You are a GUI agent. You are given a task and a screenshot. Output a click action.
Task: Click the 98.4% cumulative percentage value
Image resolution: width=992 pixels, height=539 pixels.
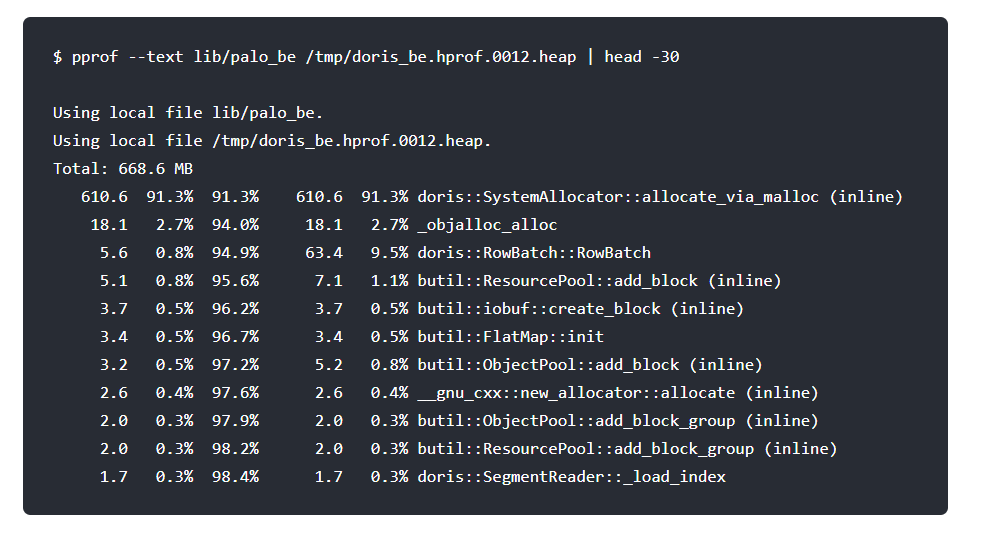(235, 477)
